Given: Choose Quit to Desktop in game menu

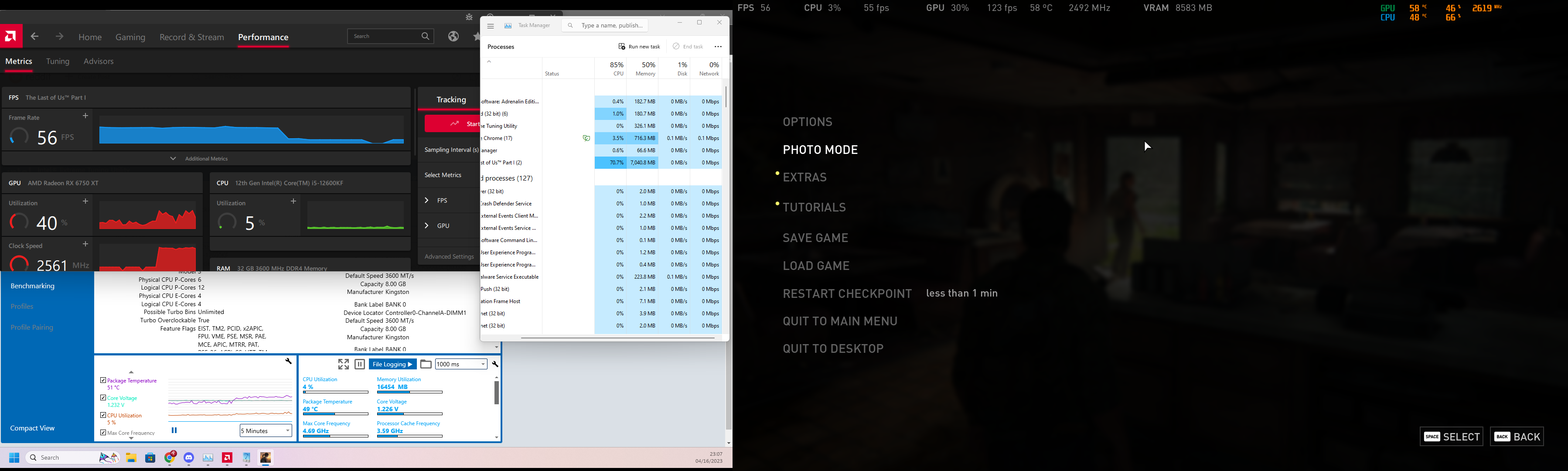Looking at the screenshot, I should [833, 349].
